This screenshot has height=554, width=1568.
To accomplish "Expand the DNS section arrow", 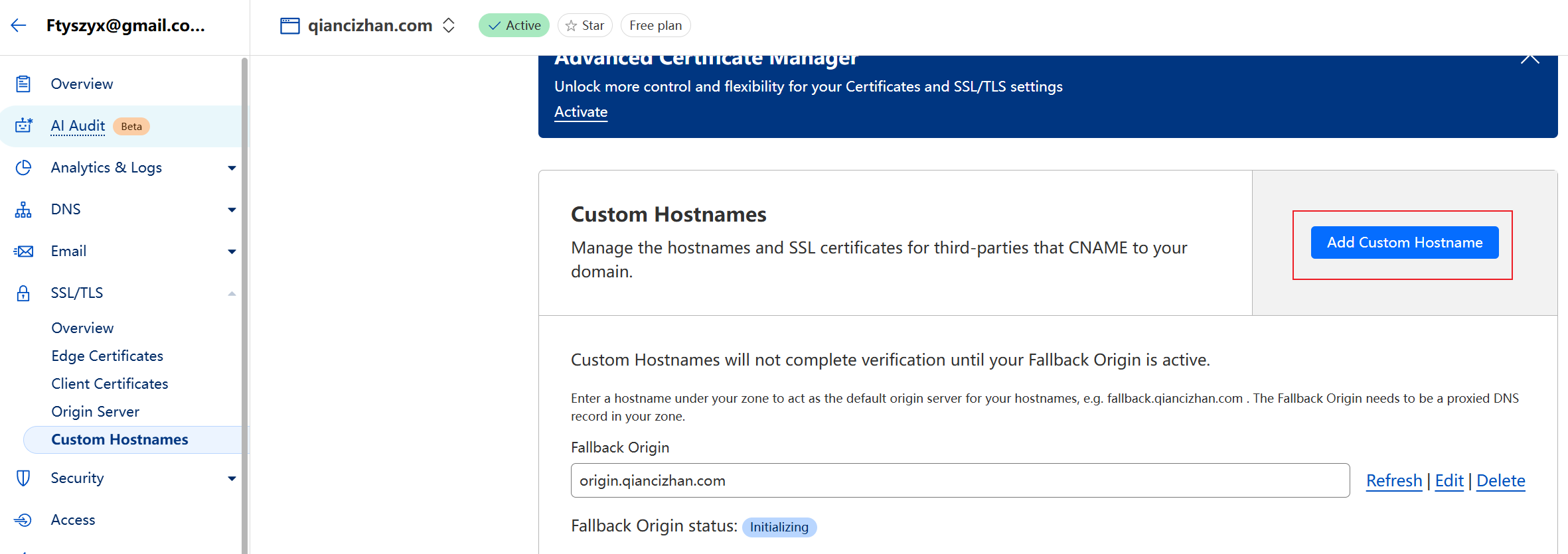I will [x=232, y=210].
